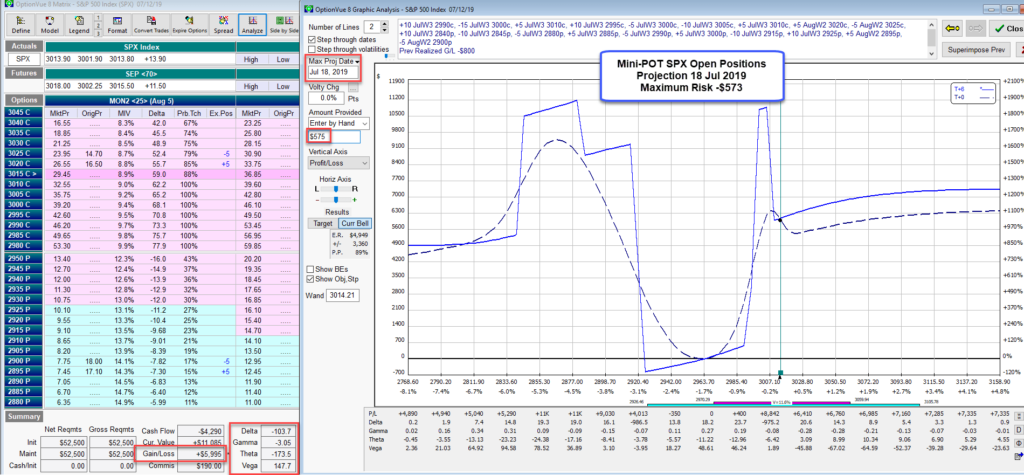
Task: Click the SPX symbol box under Actuals
Action: [24, 59]
